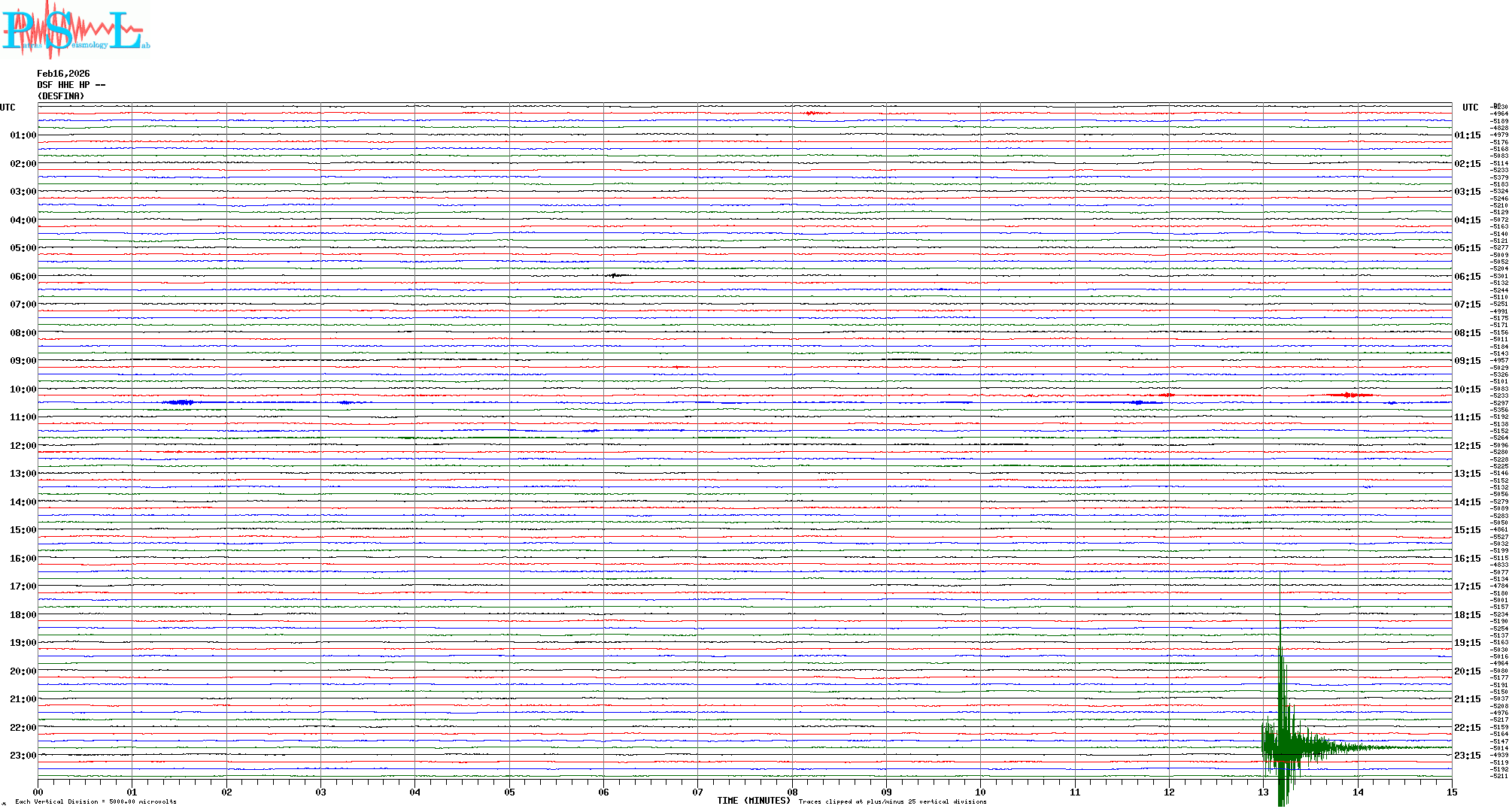Click minute 13 on bottom time axis
This screenshot has width=1512, height=812.
coord(1263,792)
